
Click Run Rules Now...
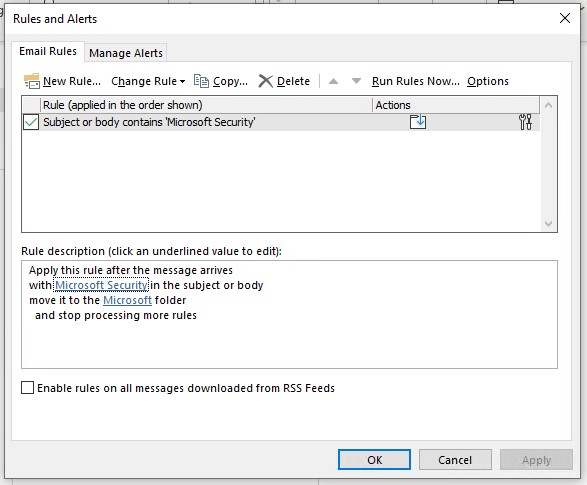416,81
